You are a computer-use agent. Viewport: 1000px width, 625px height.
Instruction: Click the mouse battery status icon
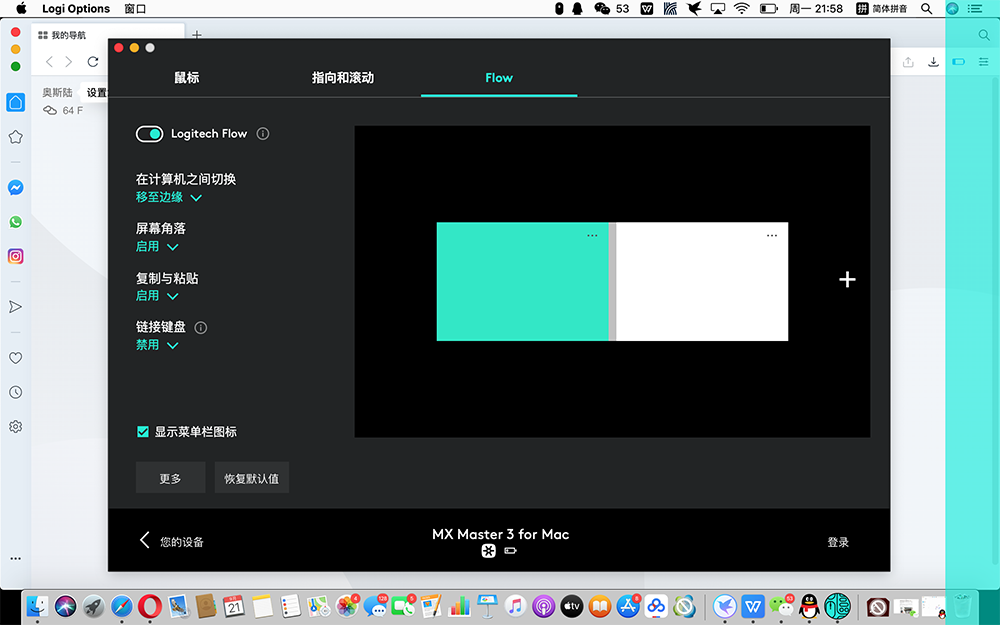click(x=510, y=551)
